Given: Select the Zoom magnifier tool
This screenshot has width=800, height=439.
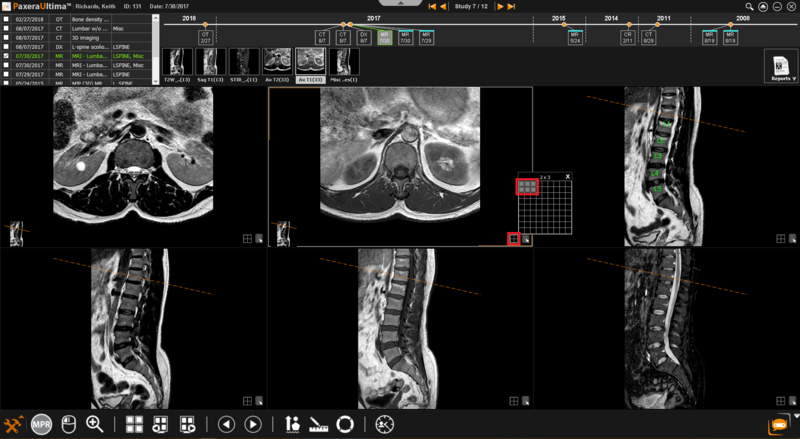Looking at the screenshot, I should coord(95,424).
